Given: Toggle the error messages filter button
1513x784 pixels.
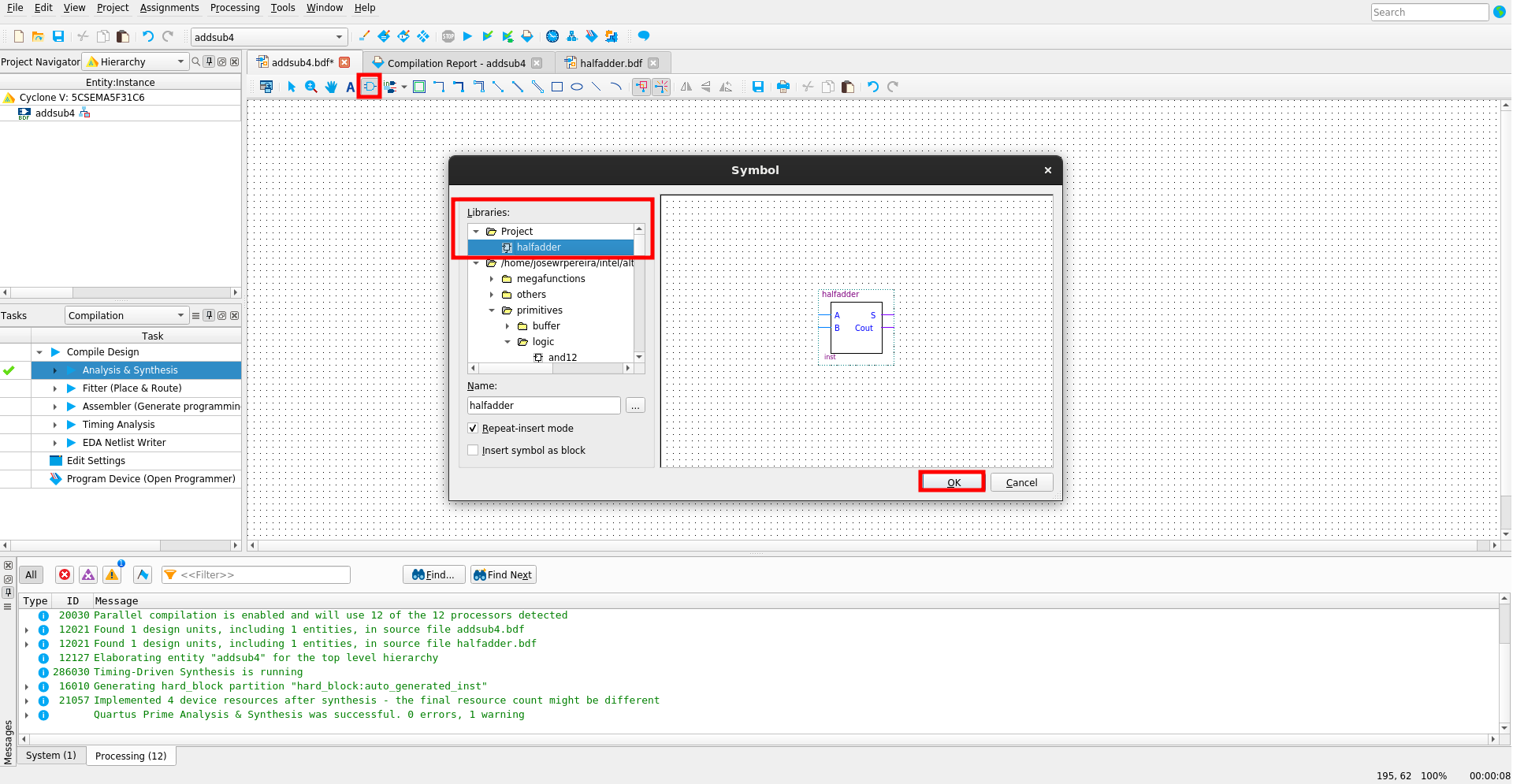Looking at the screenshot, I should click(x=65, y=575).
